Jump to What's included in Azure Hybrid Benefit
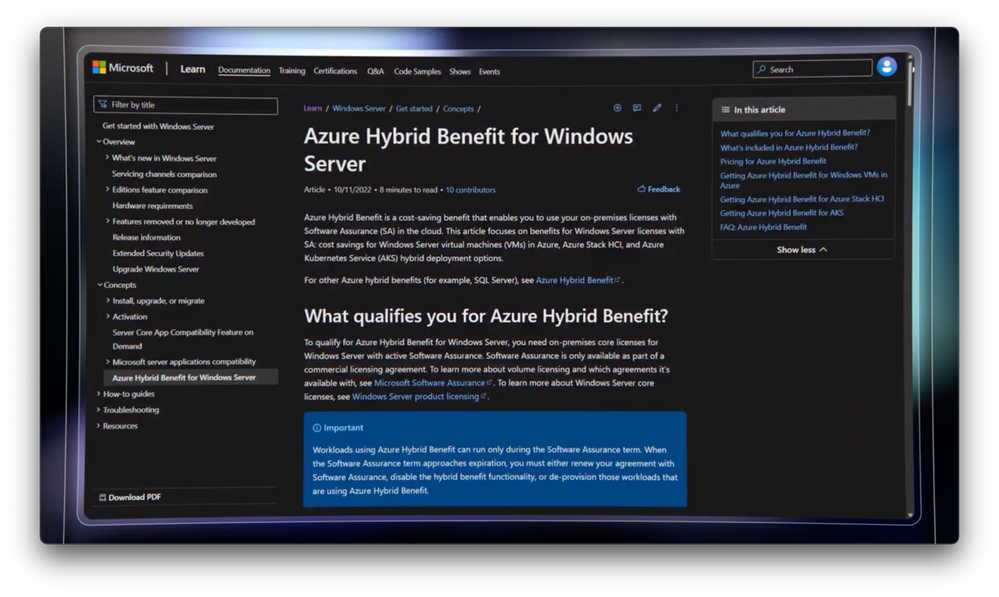999x597 pixels. (789, 147)
